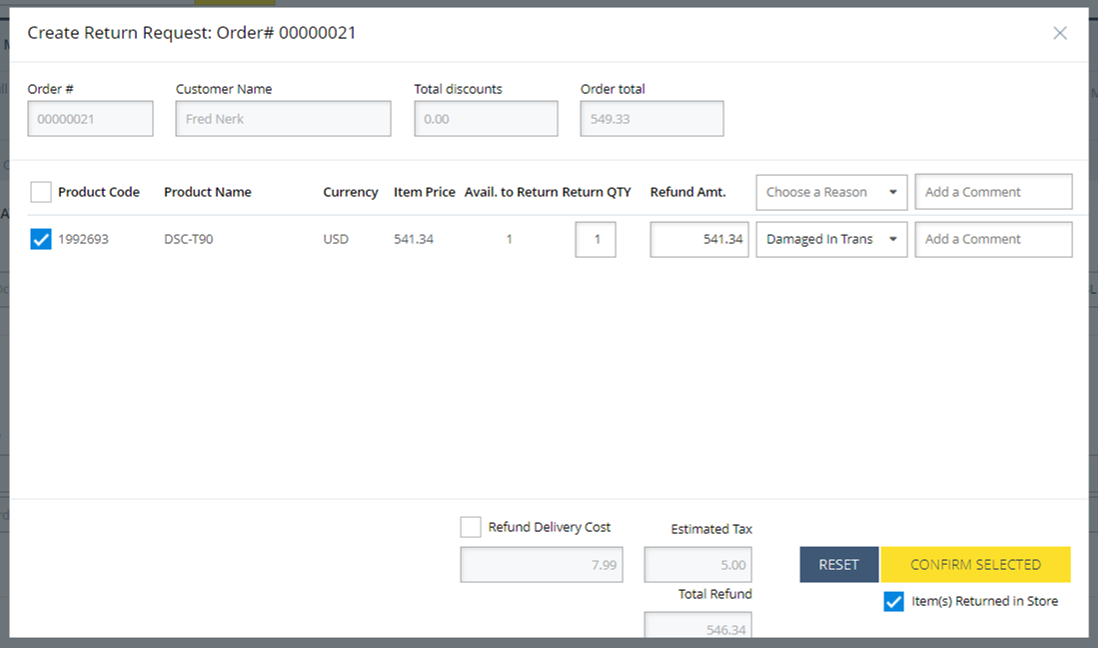Expand the Damaged In Trans reason dropdown
The width and height of the screenshot is (1098, 648).
831,239
